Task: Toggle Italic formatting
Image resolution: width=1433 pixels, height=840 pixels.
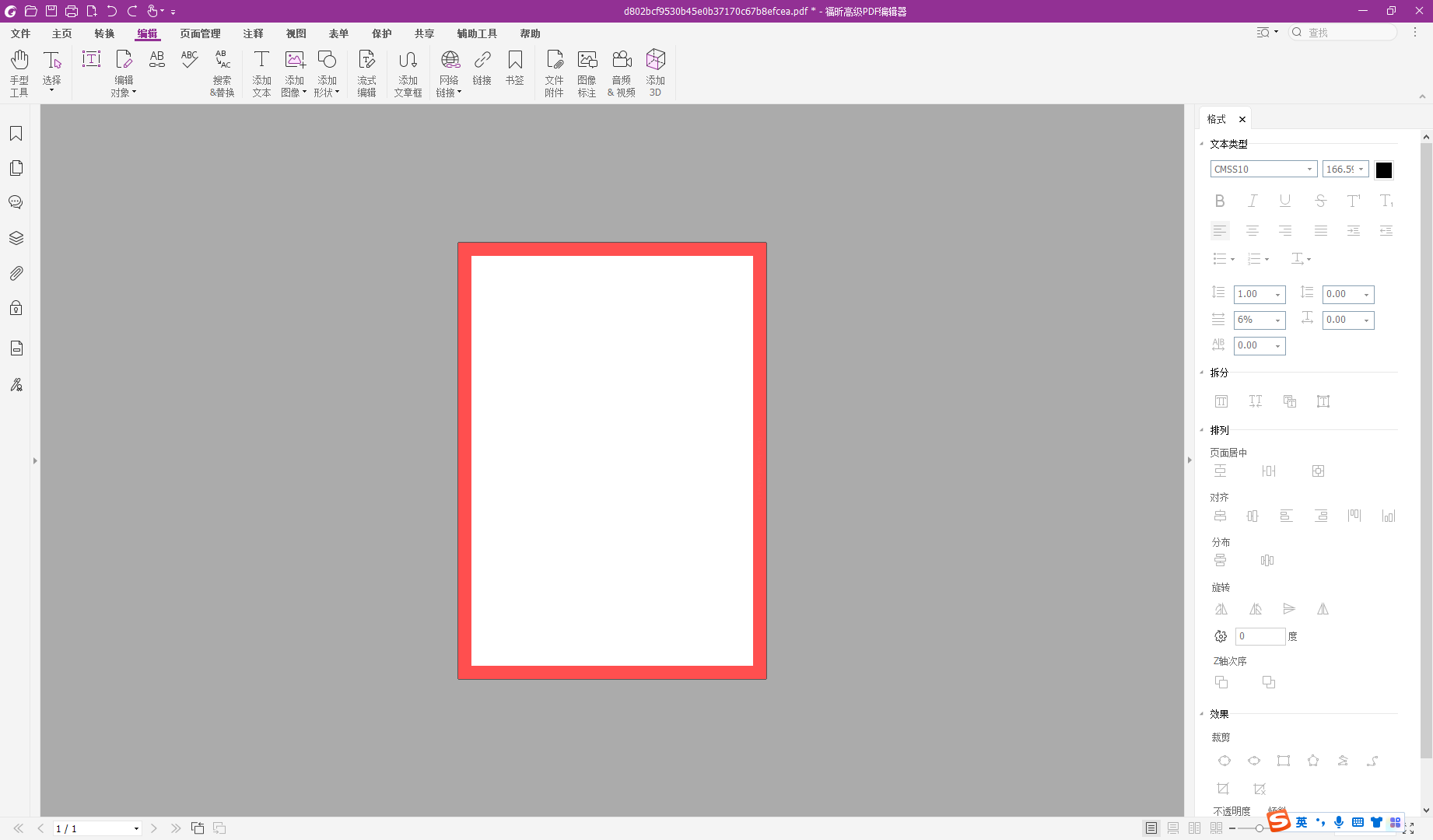Action: tap(1253, 201)
